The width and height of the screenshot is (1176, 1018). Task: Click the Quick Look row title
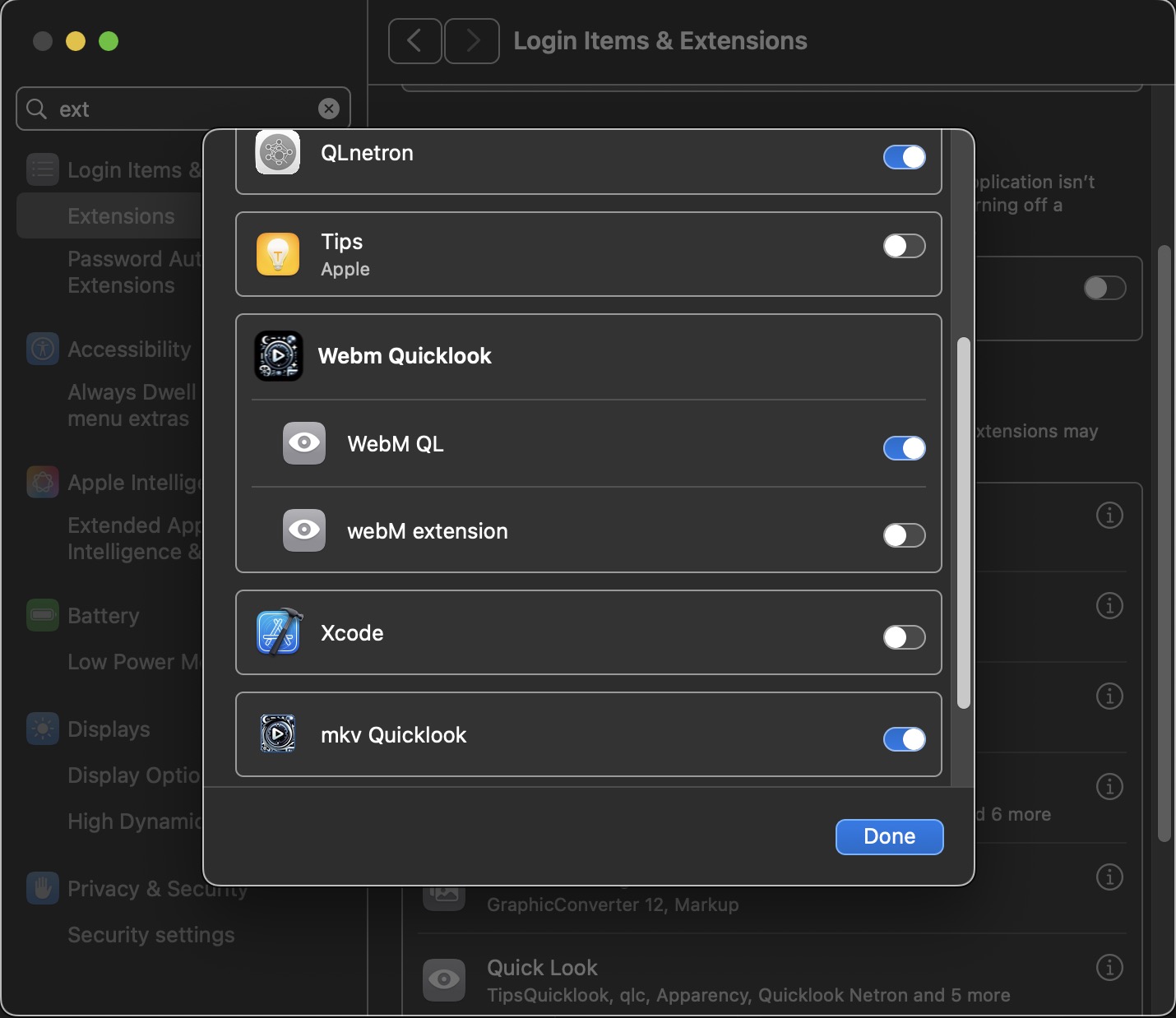coord(542,968)
